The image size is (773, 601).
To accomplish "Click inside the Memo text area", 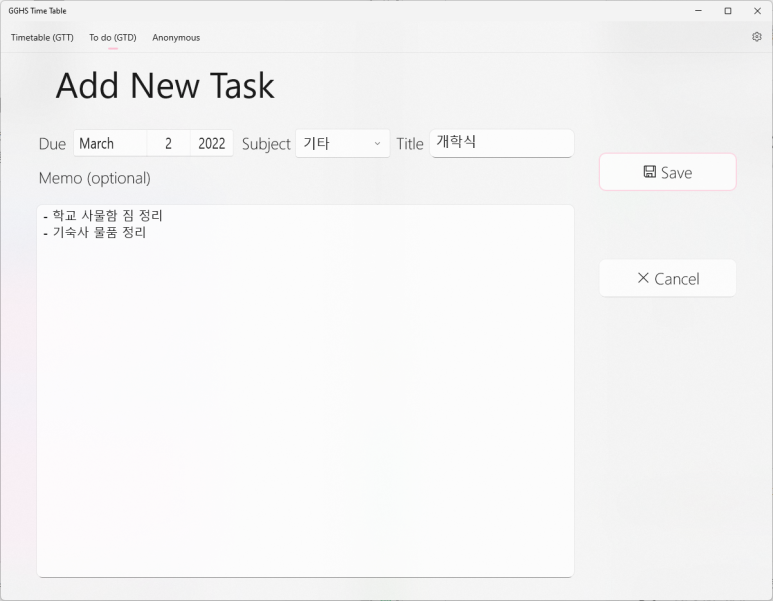I will pyautogui.click(x=306, y=391).
